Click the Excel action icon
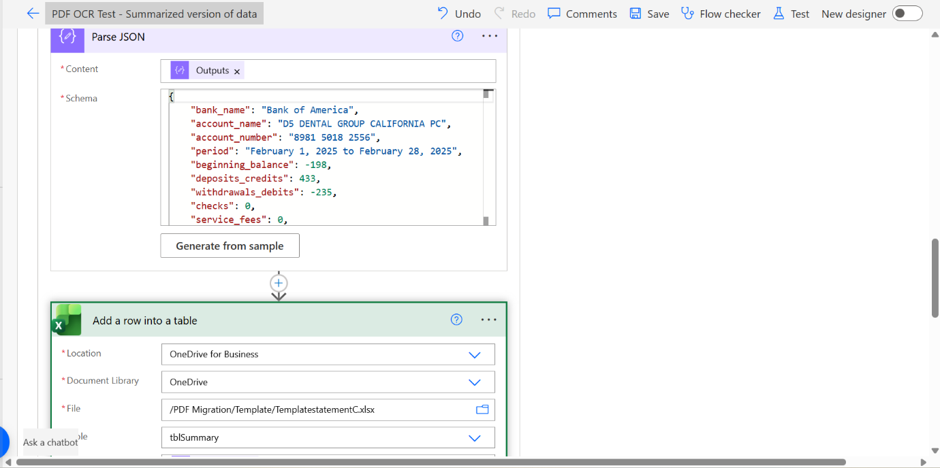The height and width of the screenshot is (468, 940). coord(67,320)
